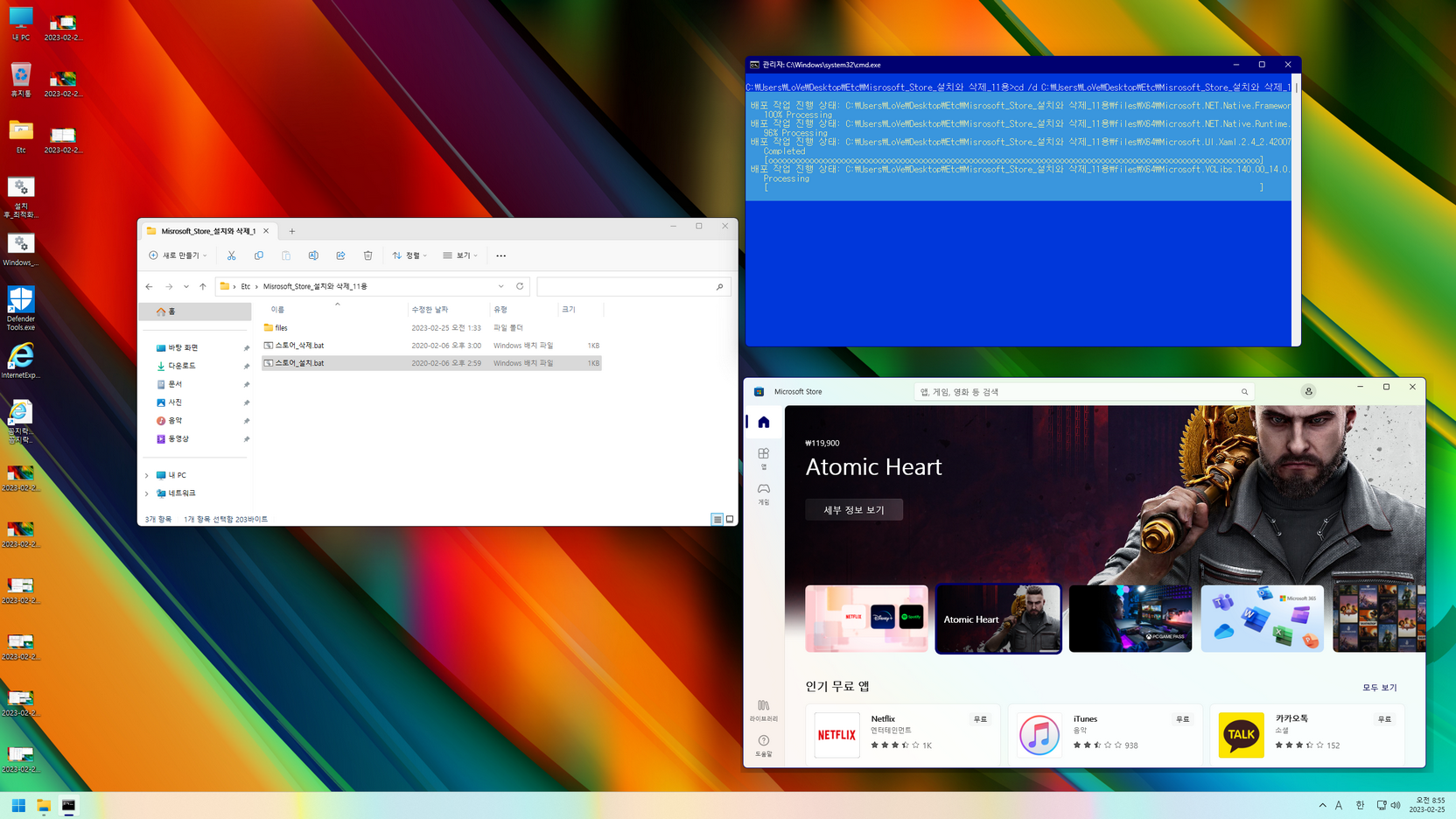Click the search magnifier in Microsoft Store
This screenshot has width=1456, height=819.
pyautogui.click(x=1245, y=392)
